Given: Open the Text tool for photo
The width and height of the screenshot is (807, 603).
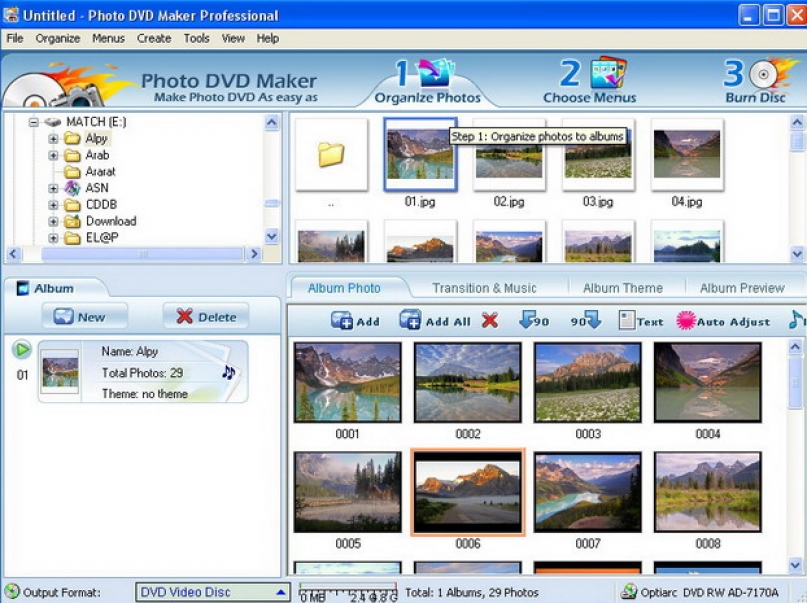Looking at the screenshot, I should click(641, 321).
